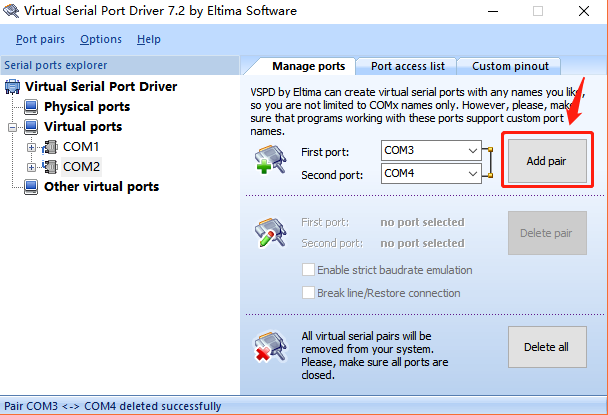This screenshot has height=415, width=608.
Task: Click the add pair plug icon
Action: point(270,162)
